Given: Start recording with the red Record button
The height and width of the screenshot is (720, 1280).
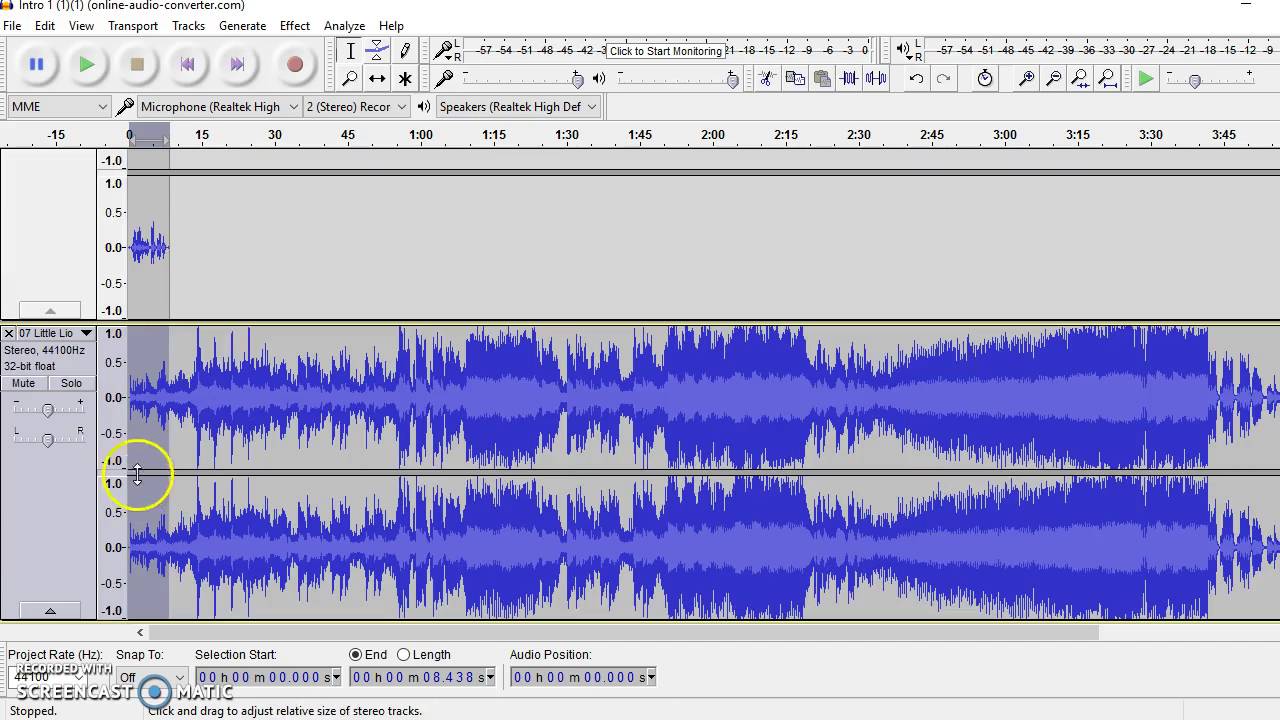Looking at the screenshot, I should pyautogui.click(x=294, y=65).
